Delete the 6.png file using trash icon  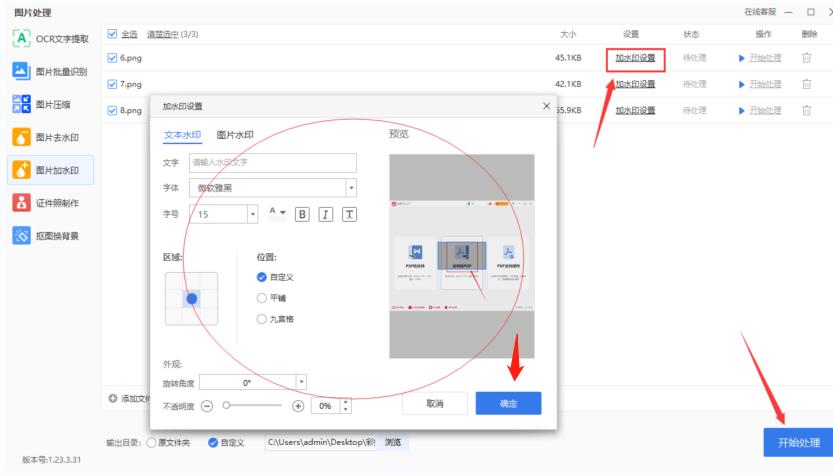[x=806, y=58]
